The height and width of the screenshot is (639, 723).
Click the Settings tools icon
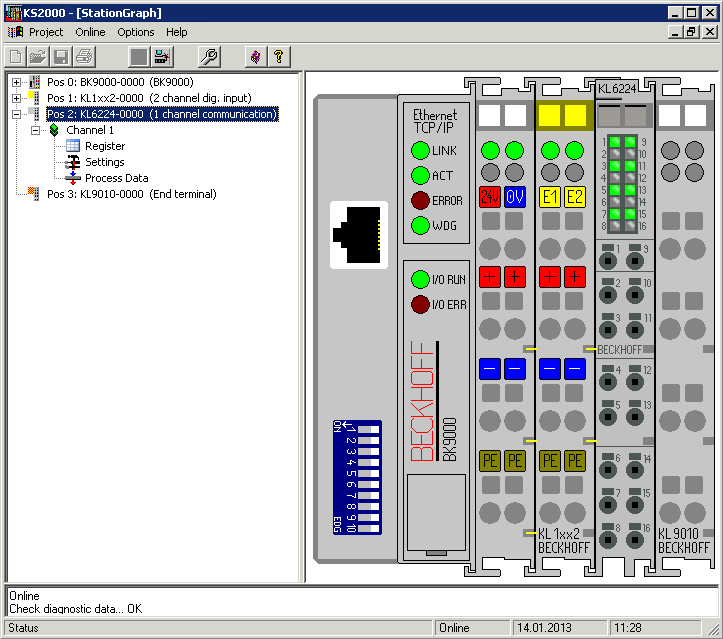pyautogui.click(x=72, y=162)
